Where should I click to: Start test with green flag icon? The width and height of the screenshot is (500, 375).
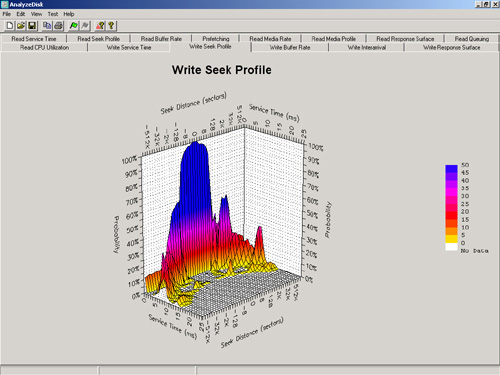pos(74,26)
